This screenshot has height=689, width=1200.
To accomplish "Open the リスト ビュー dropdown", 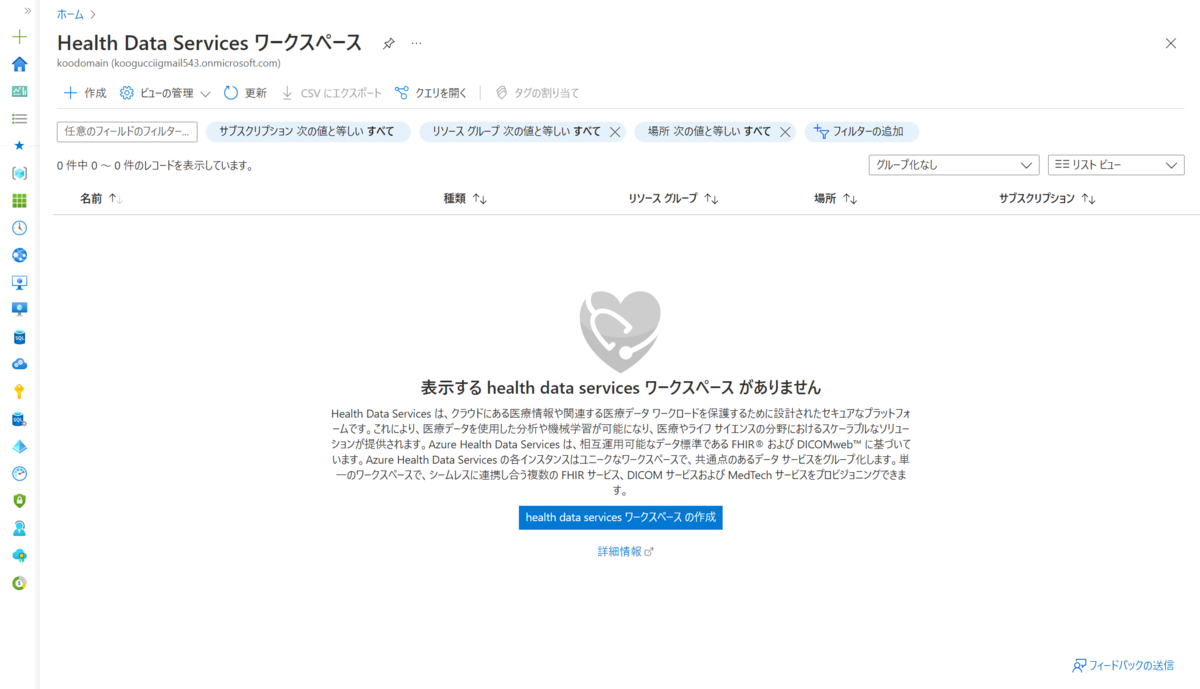I will tap(1116, 165).
